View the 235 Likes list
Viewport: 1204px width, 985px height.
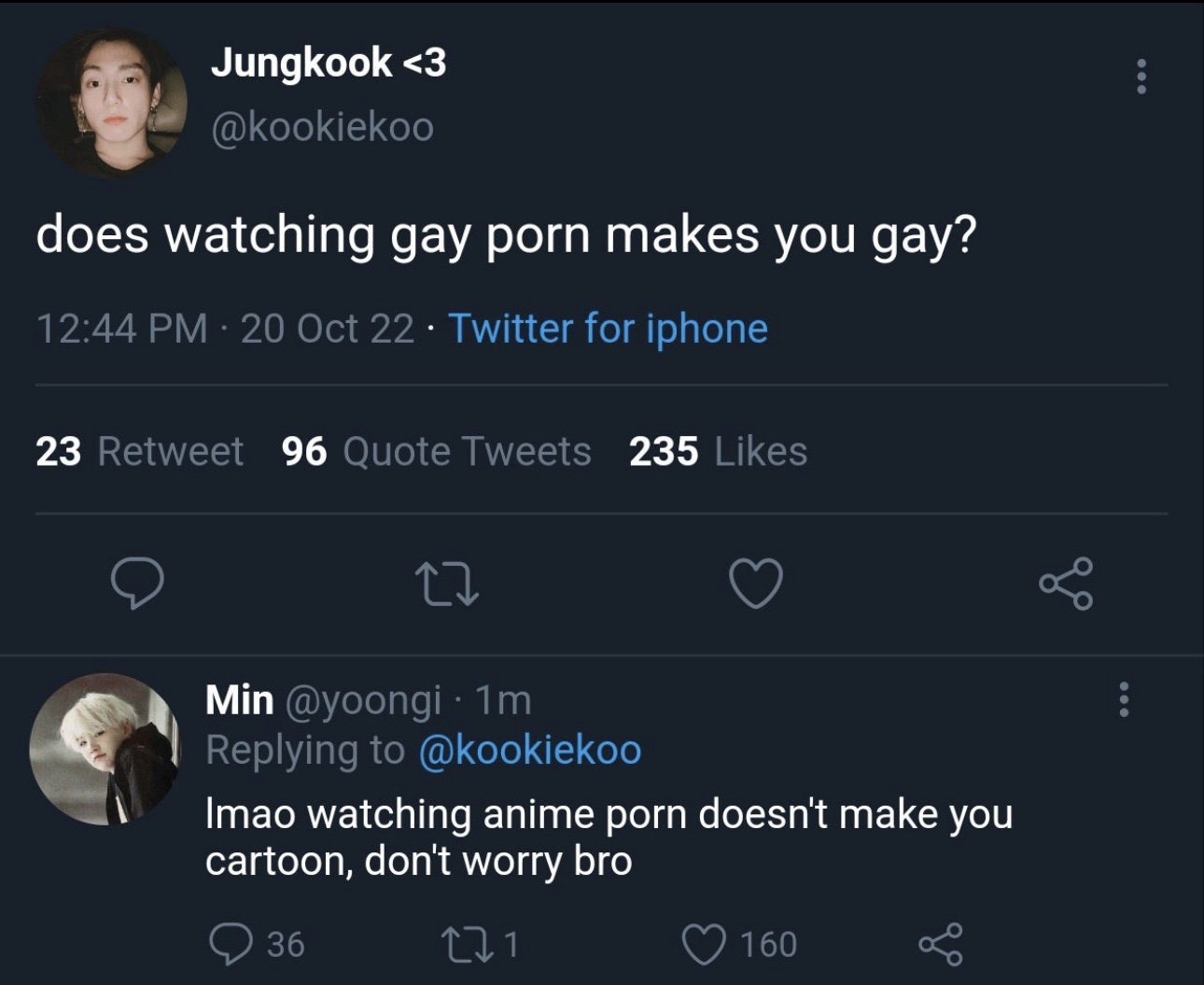click(718, 452)
